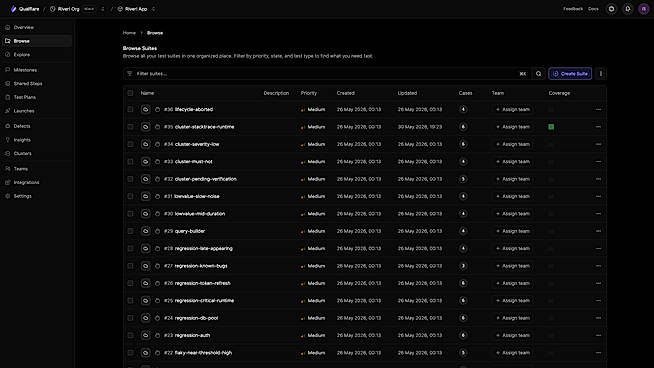Screen dimensions: 654x368
Task: Click the cases count badge for #32 cluster-pending-verification
Action: click(x=463, y=179)
